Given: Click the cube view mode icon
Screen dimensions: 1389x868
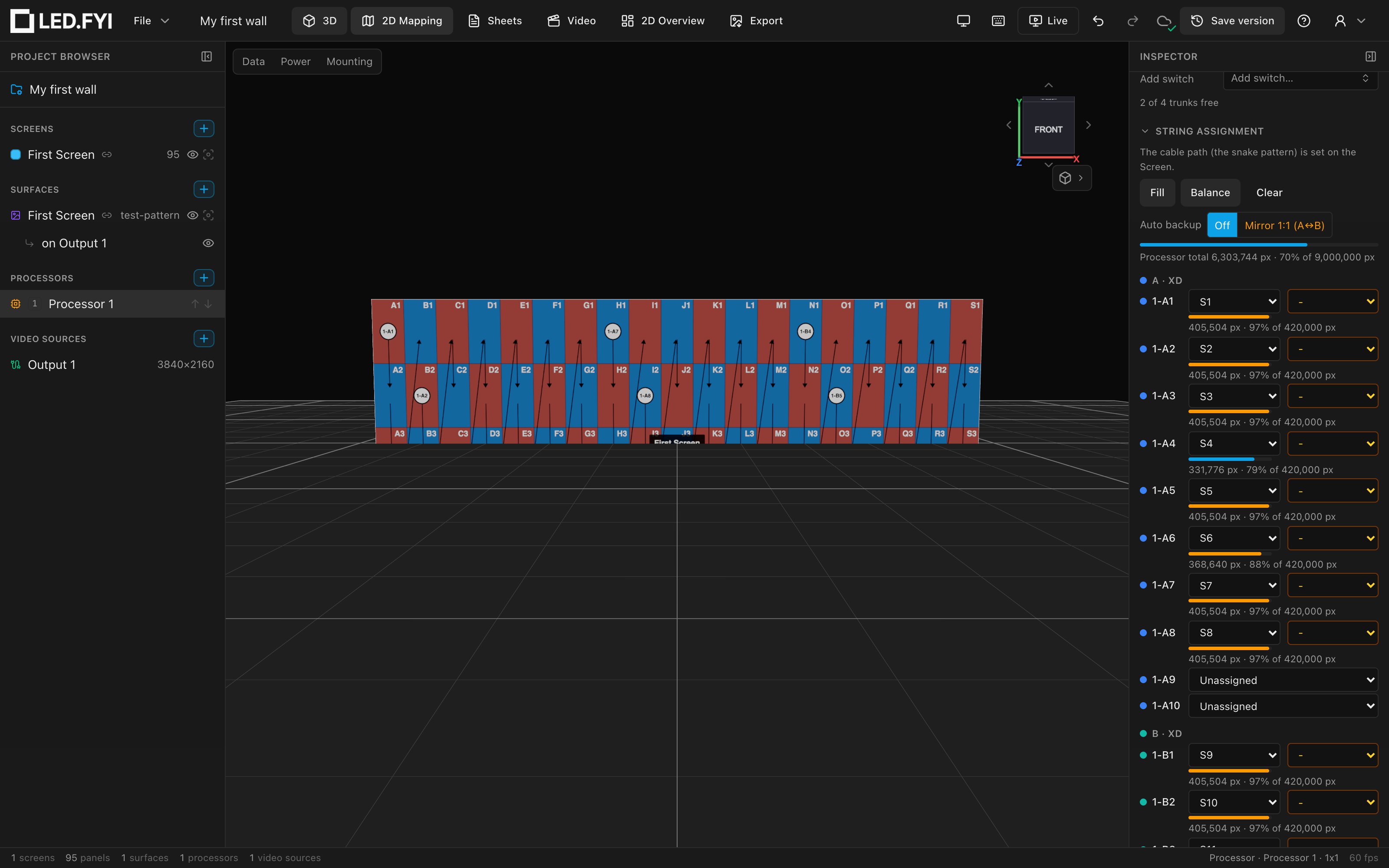Looking at the screenshot, I should point(1065,178).
